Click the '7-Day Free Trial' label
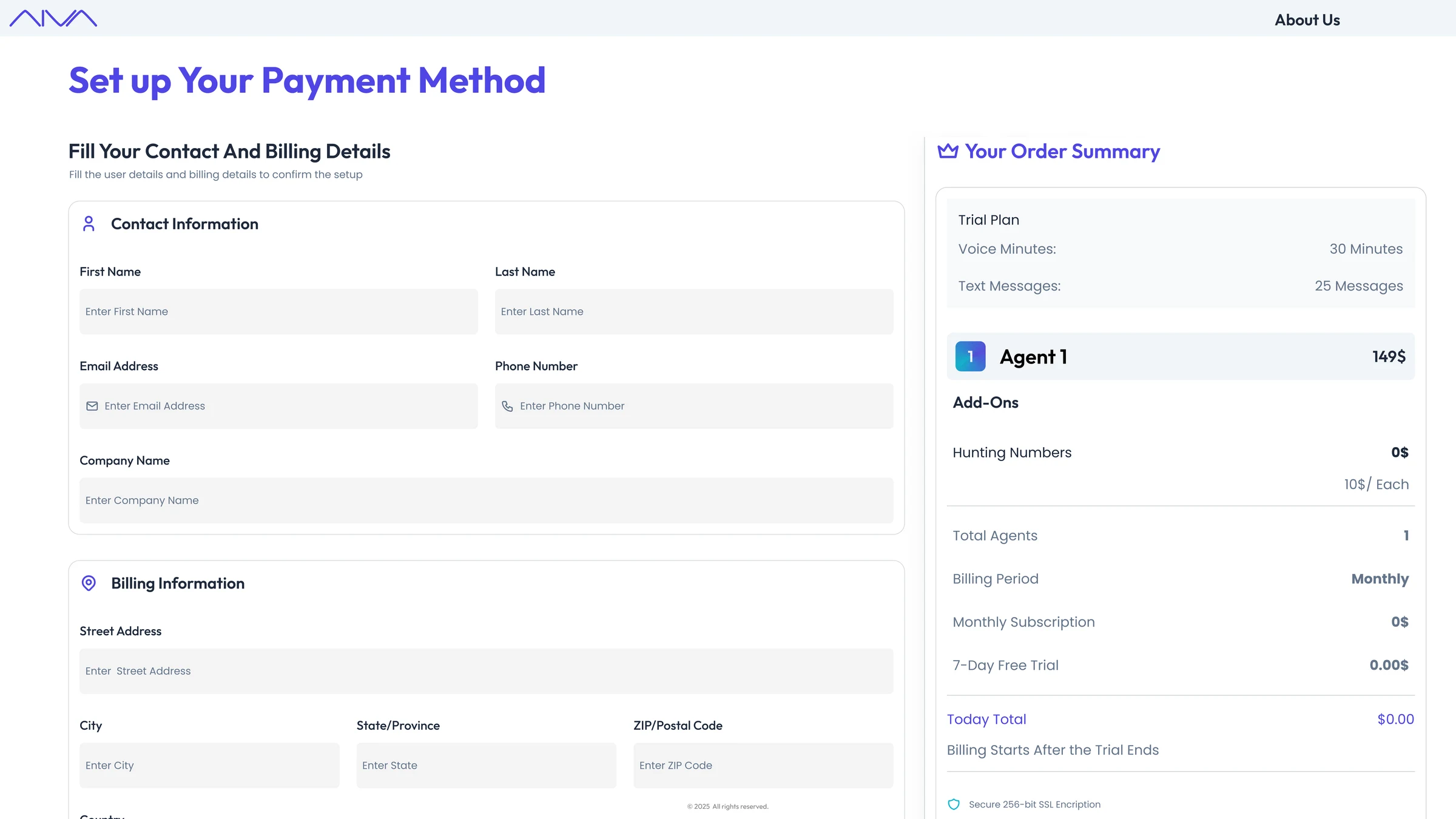 [1006, 666]
